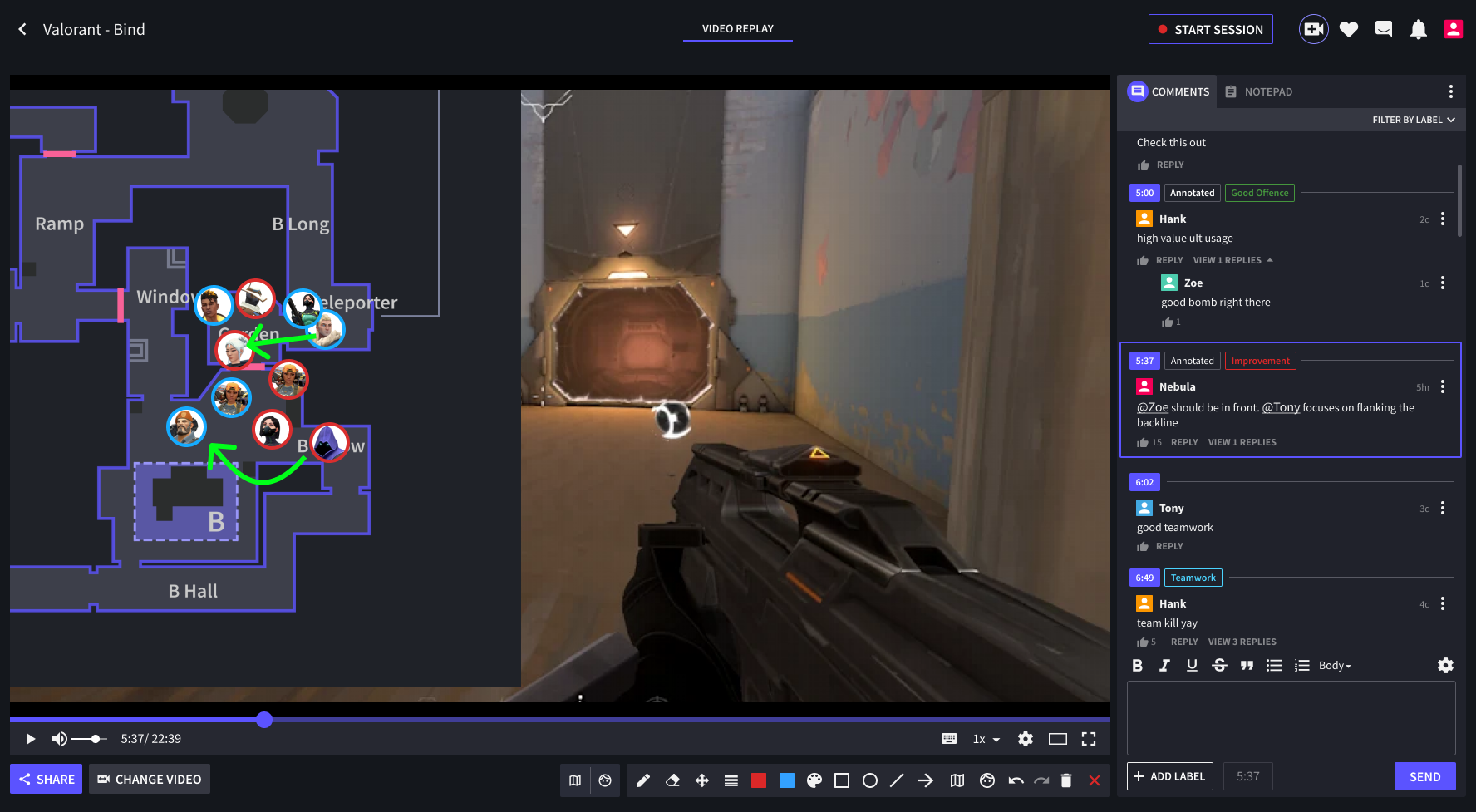The image size is (1476, 812).
Task: Open the 1x playback speed selector
Action: [984, 739]
